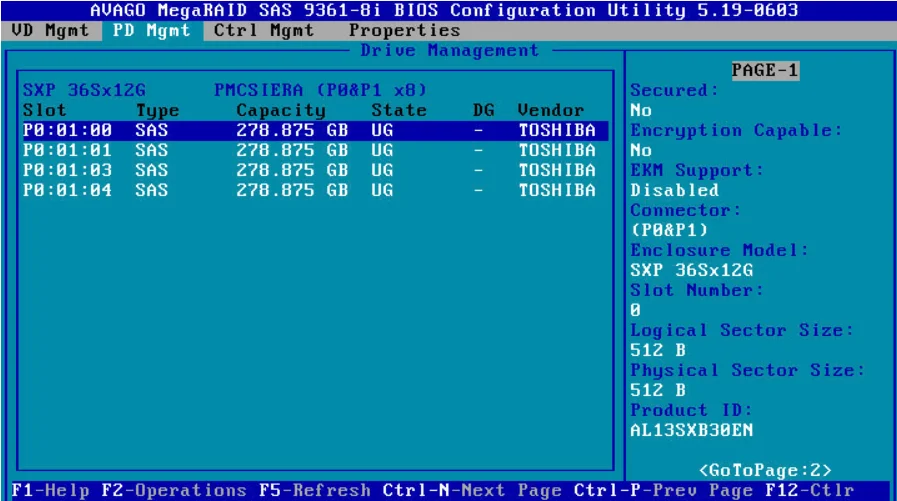
Task: Click the State column header
Action: (399, 110)
